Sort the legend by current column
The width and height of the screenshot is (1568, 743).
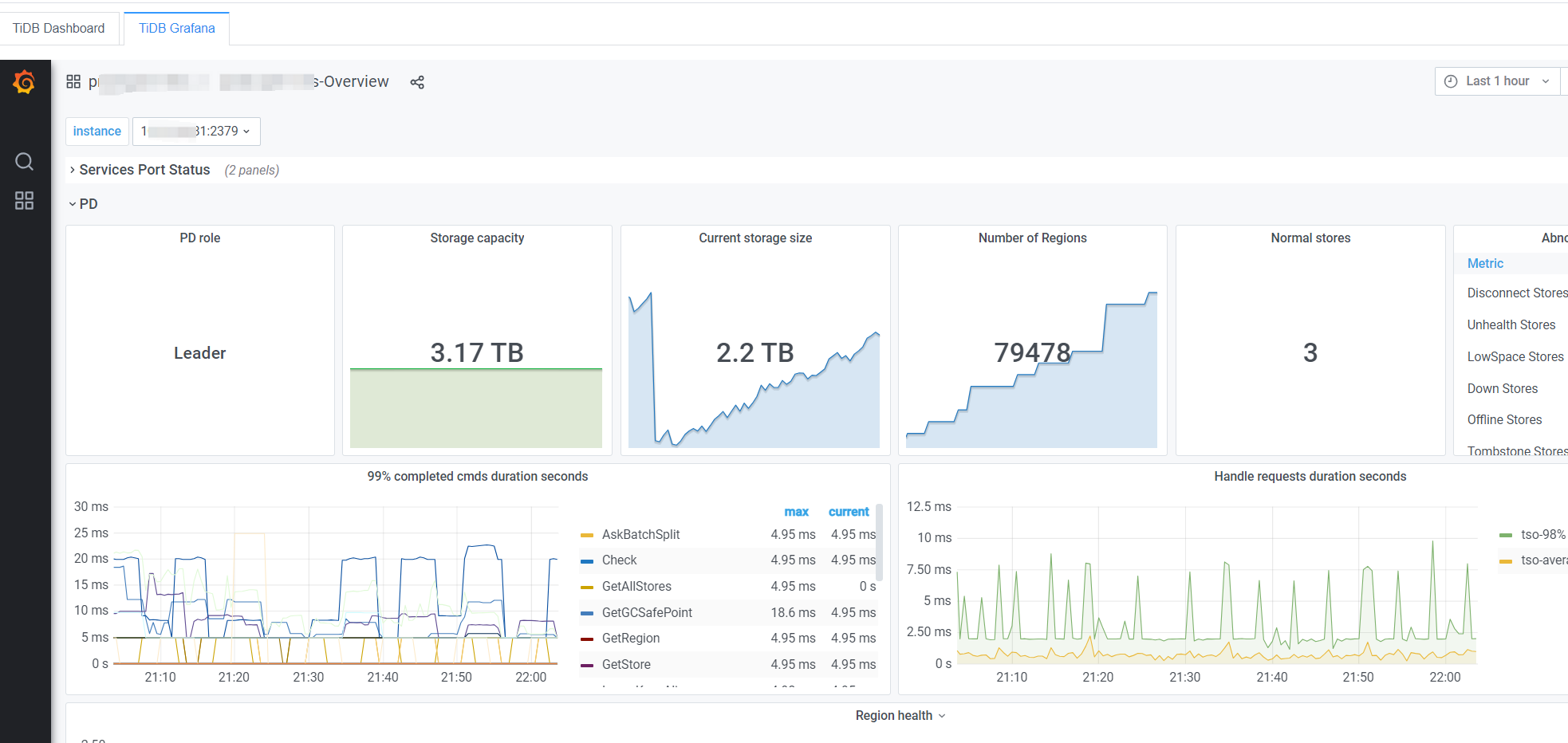tap(849, 512)
